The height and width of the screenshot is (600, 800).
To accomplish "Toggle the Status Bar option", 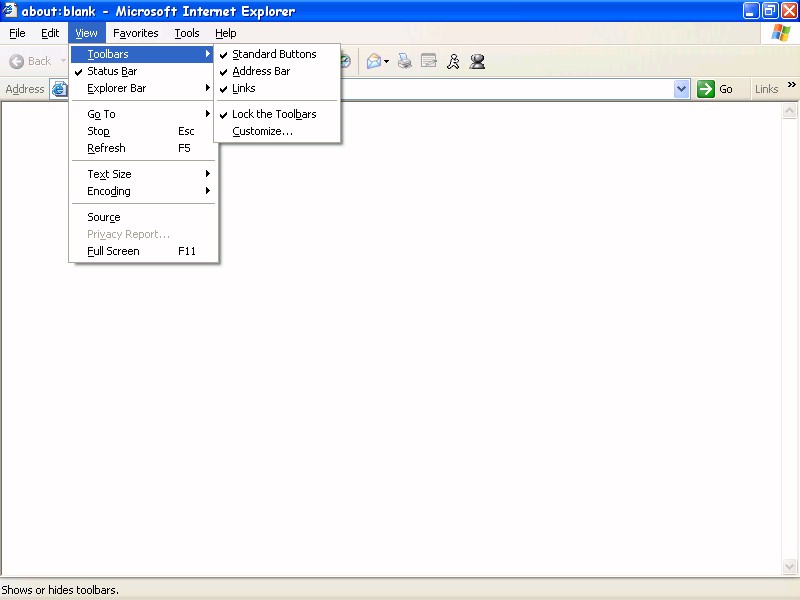I will [144, 71].
